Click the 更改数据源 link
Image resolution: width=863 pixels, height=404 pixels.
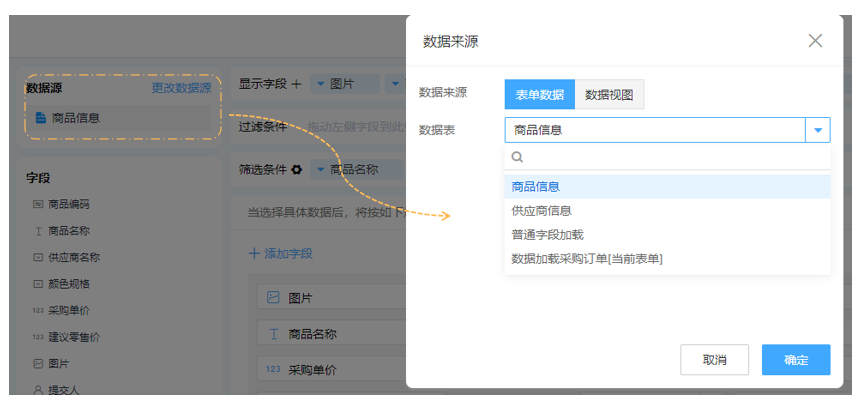pyautogui.click(x=181, y=89)
